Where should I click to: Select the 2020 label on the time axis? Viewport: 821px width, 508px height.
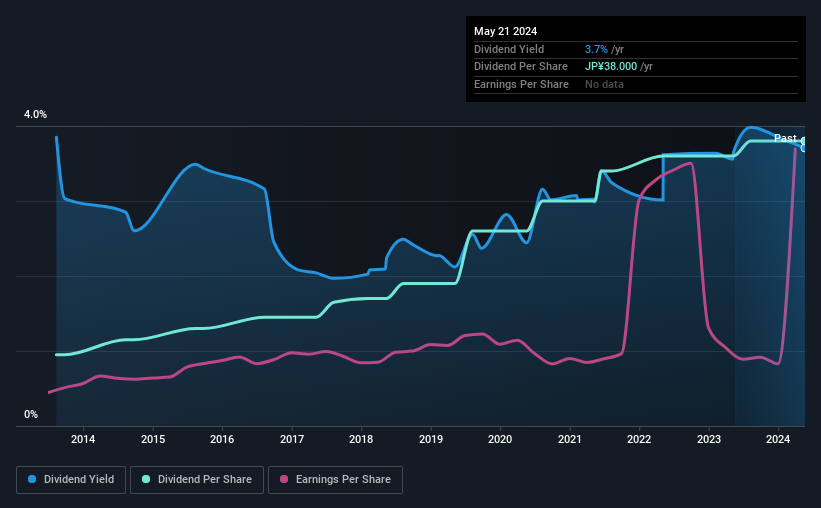pyautogui.click(x=500, y=439)
